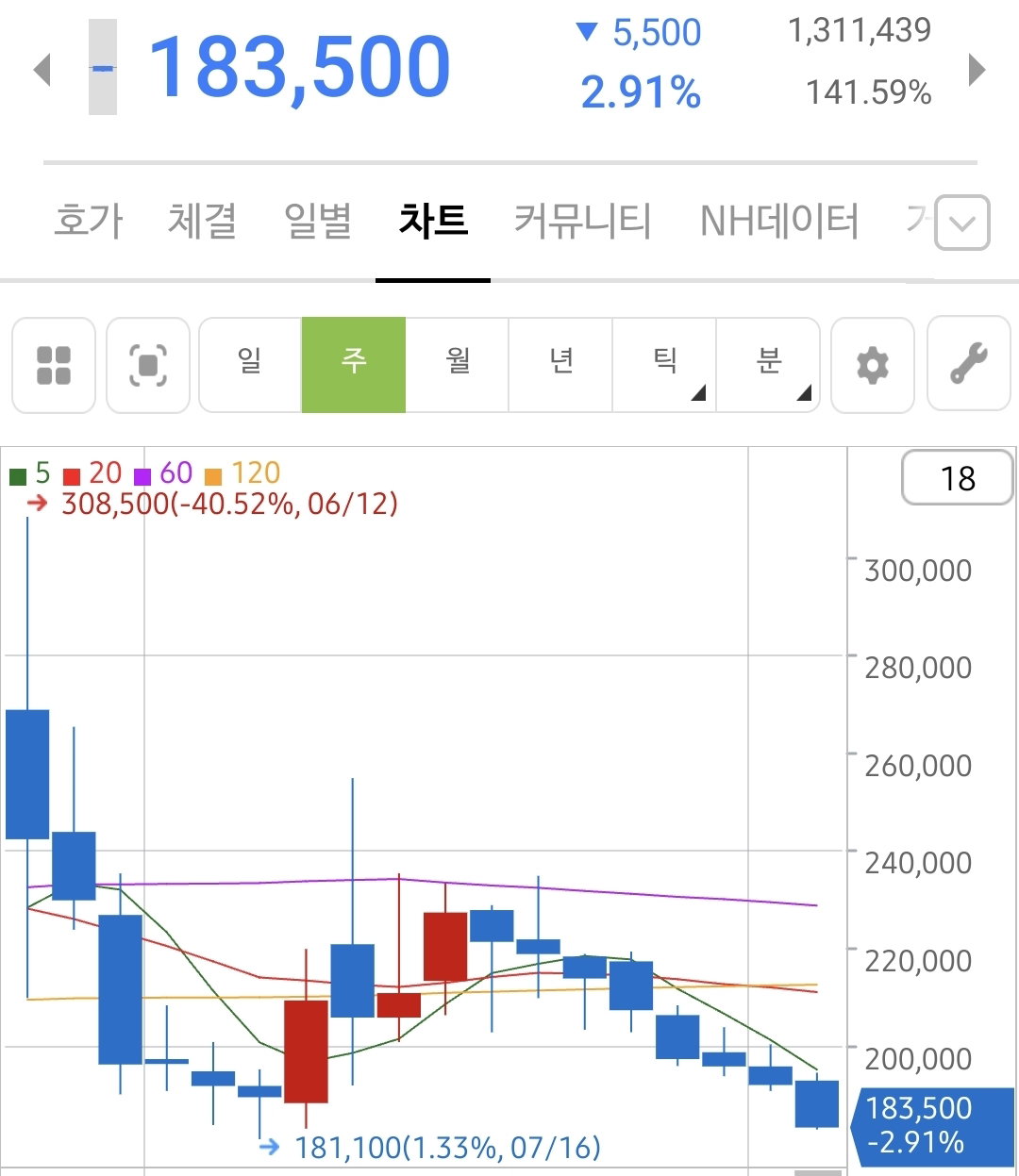Tap the current price 183,500 headline

tap(300, 67)
